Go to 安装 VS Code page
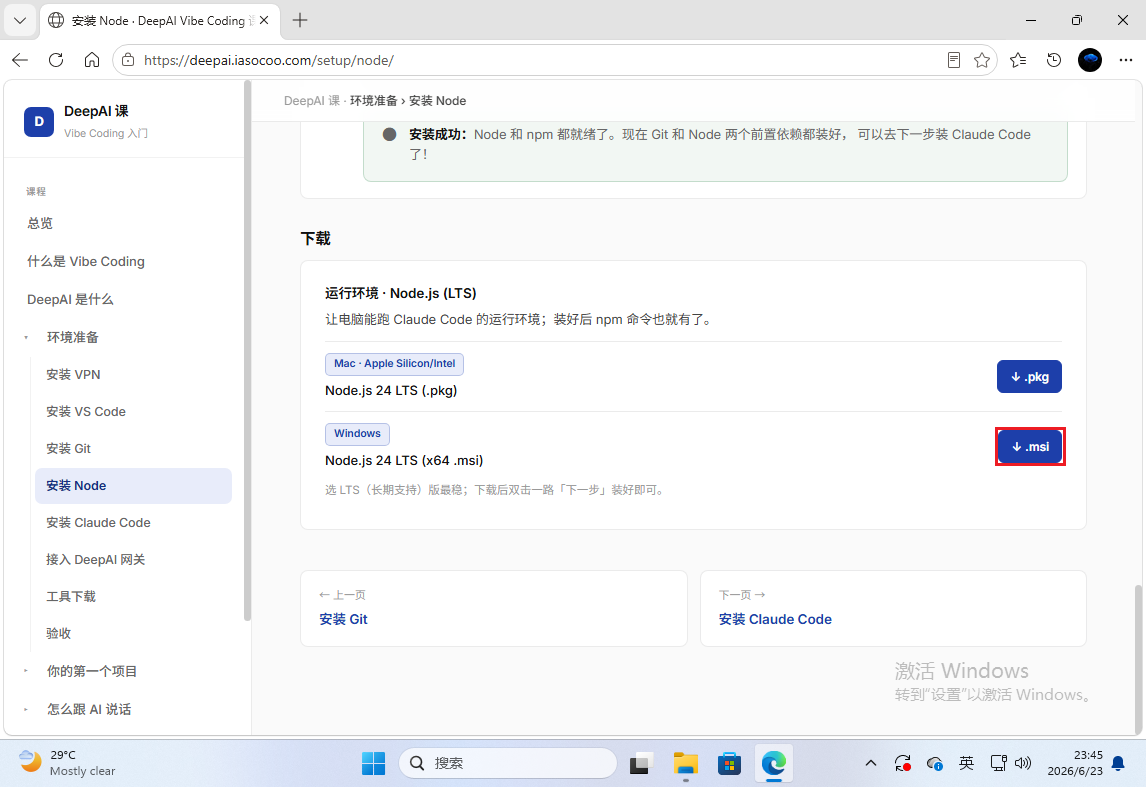1146x787 pixels. click(86, 411)
